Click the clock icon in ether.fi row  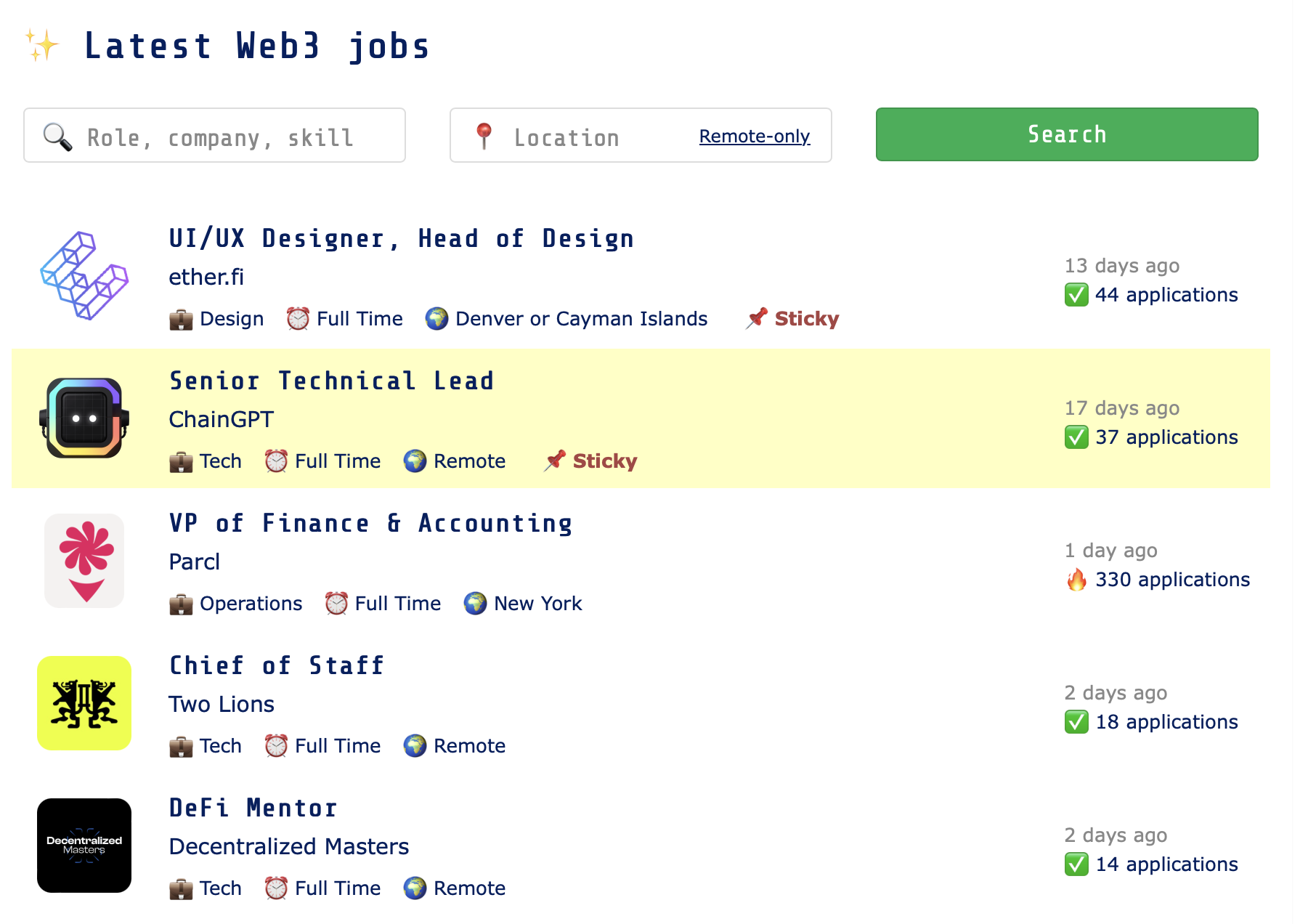298,319
